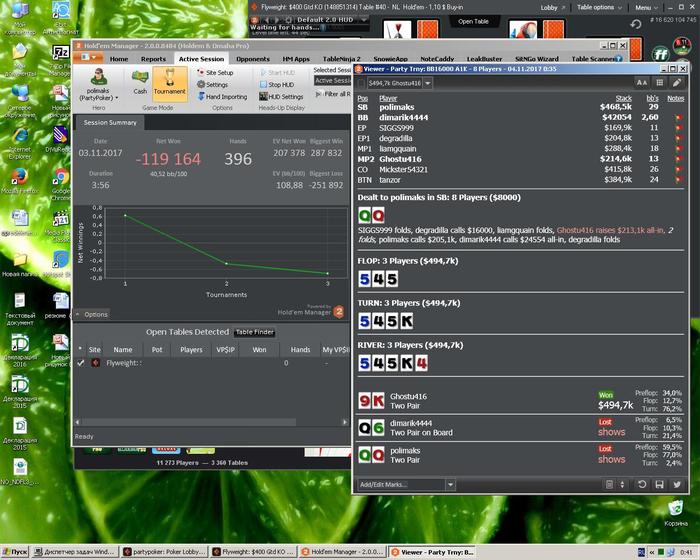Sort by bb's column header in Viewer
This screenshot has height=560, width=700.
[652, 98]
